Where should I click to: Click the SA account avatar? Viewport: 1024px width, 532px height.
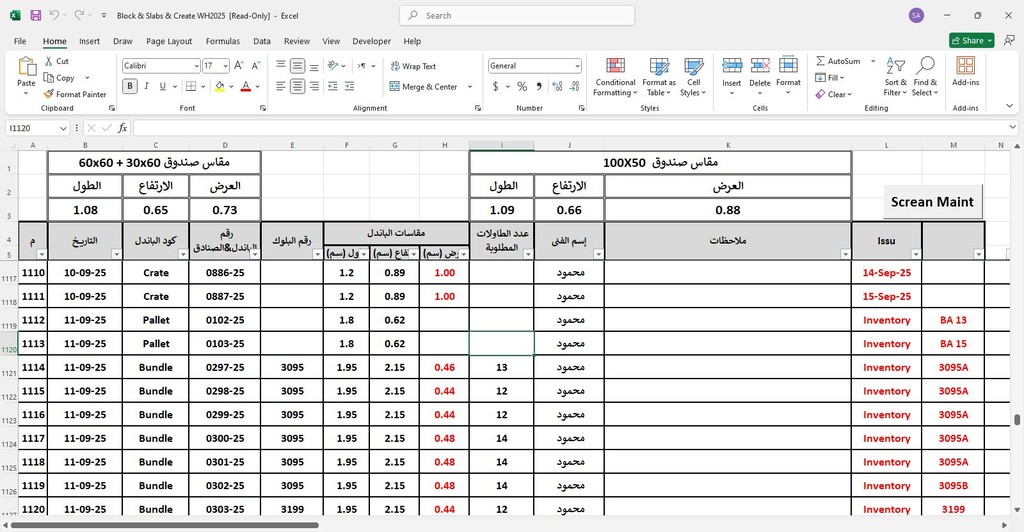(916, 15)
